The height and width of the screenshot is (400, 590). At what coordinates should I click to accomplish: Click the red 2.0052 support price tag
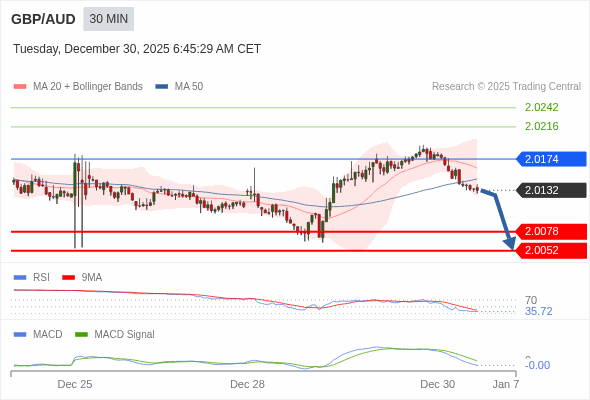[551, 251]
